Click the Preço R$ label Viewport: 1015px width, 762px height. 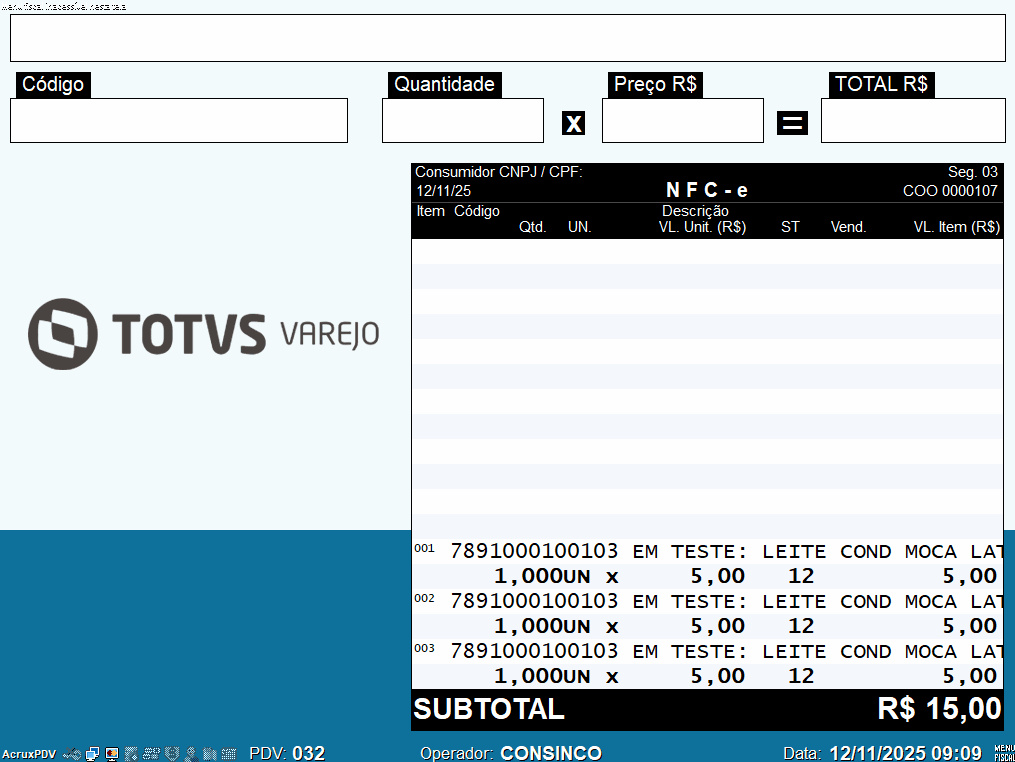click(x=655, y=85)
